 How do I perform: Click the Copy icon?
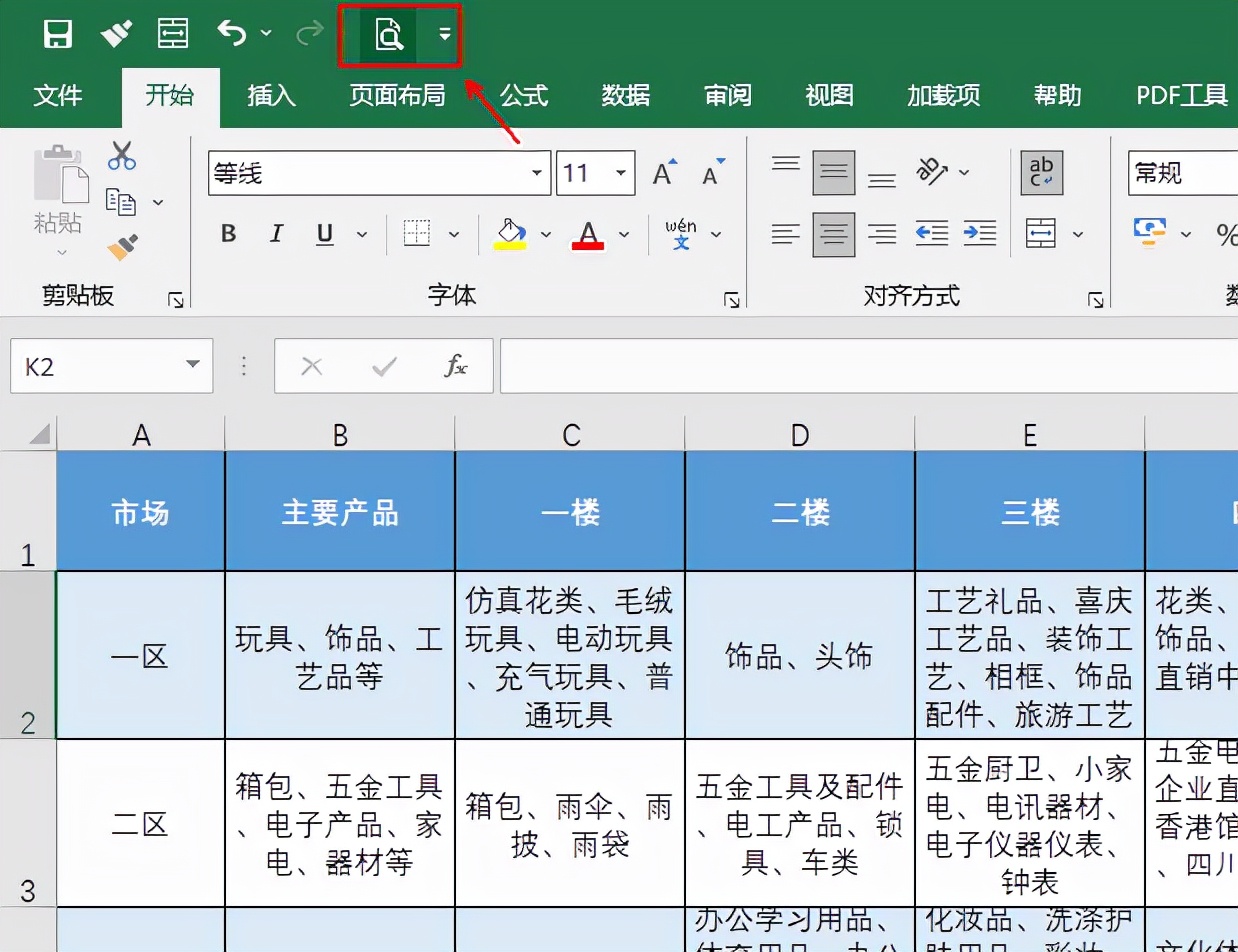point(121,202)
